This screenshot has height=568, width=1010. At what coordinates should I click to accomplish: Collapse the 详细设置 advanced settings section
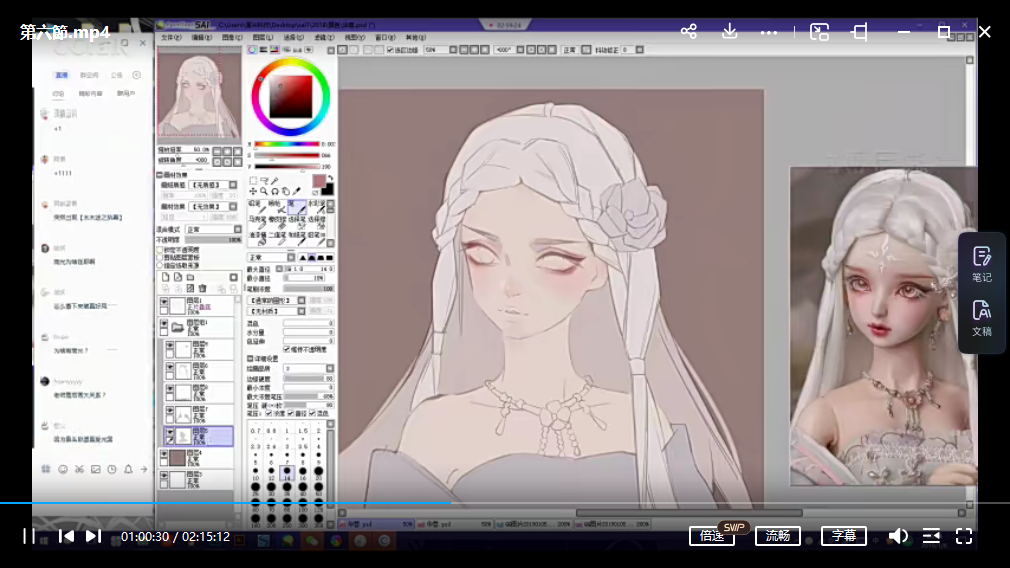click(x=250, y=359)
